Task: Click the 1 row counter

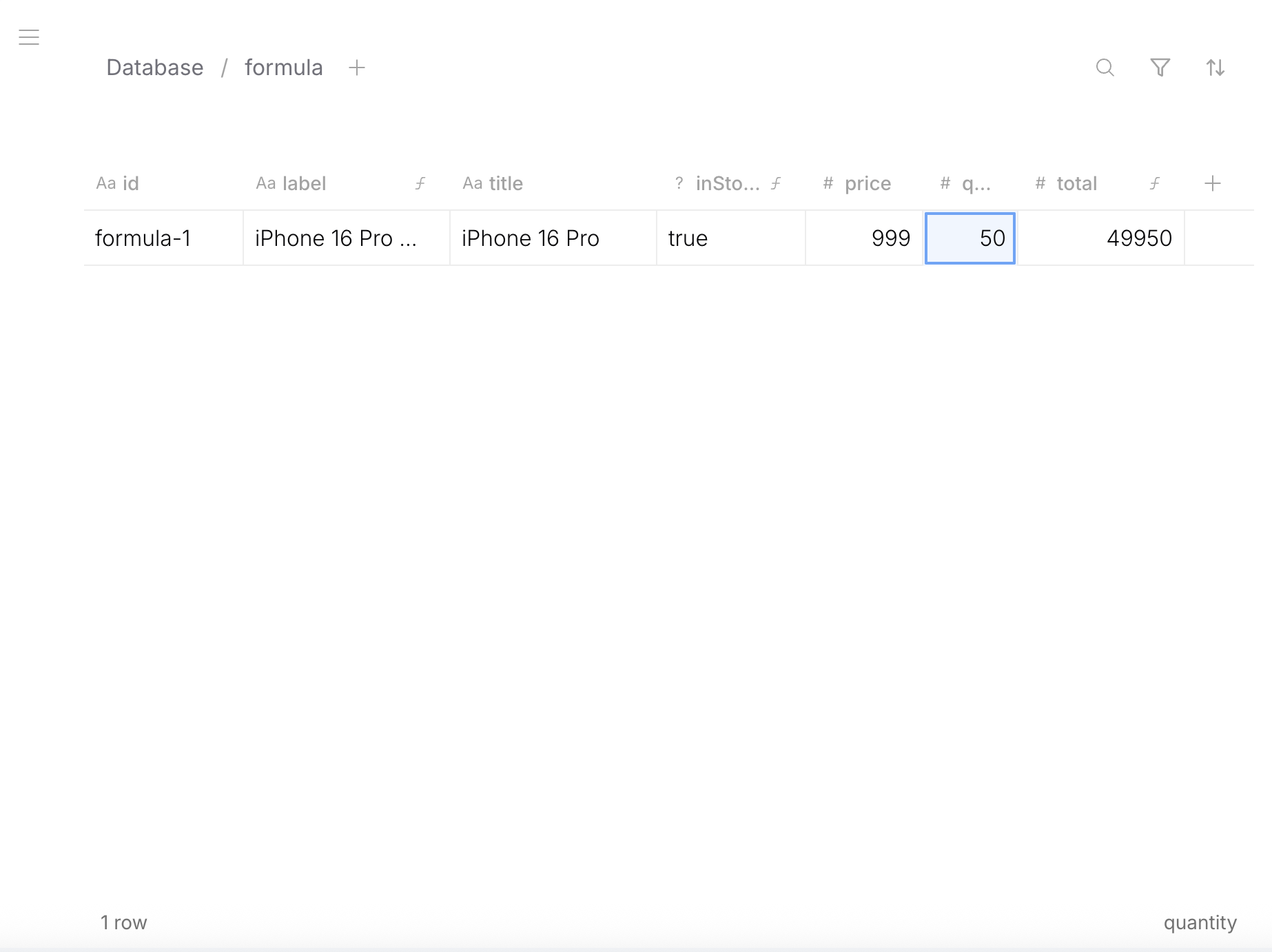Action: pyautogui.click(x=123, y=922)
